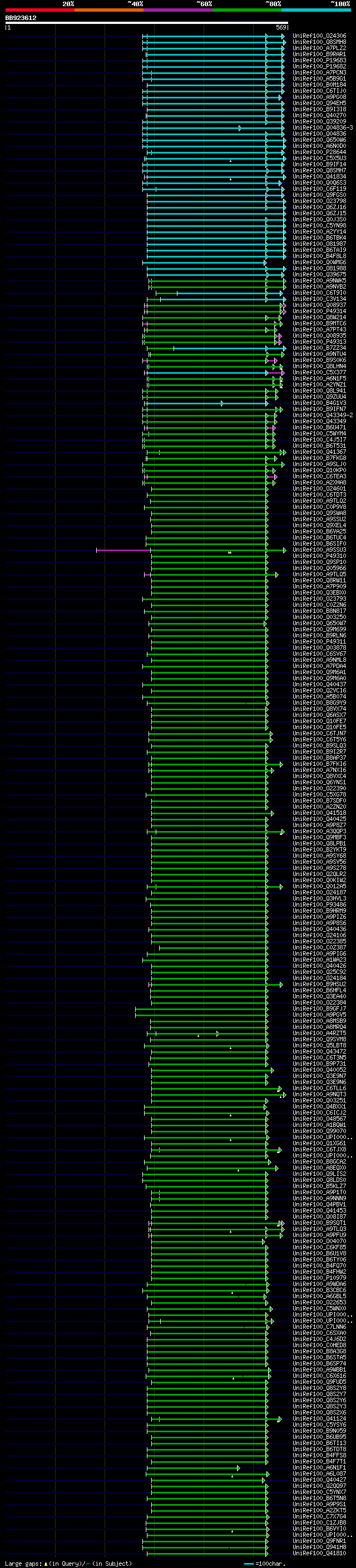
Task: Select the UniRef100_Q39675 label
Action: point(319,275)
